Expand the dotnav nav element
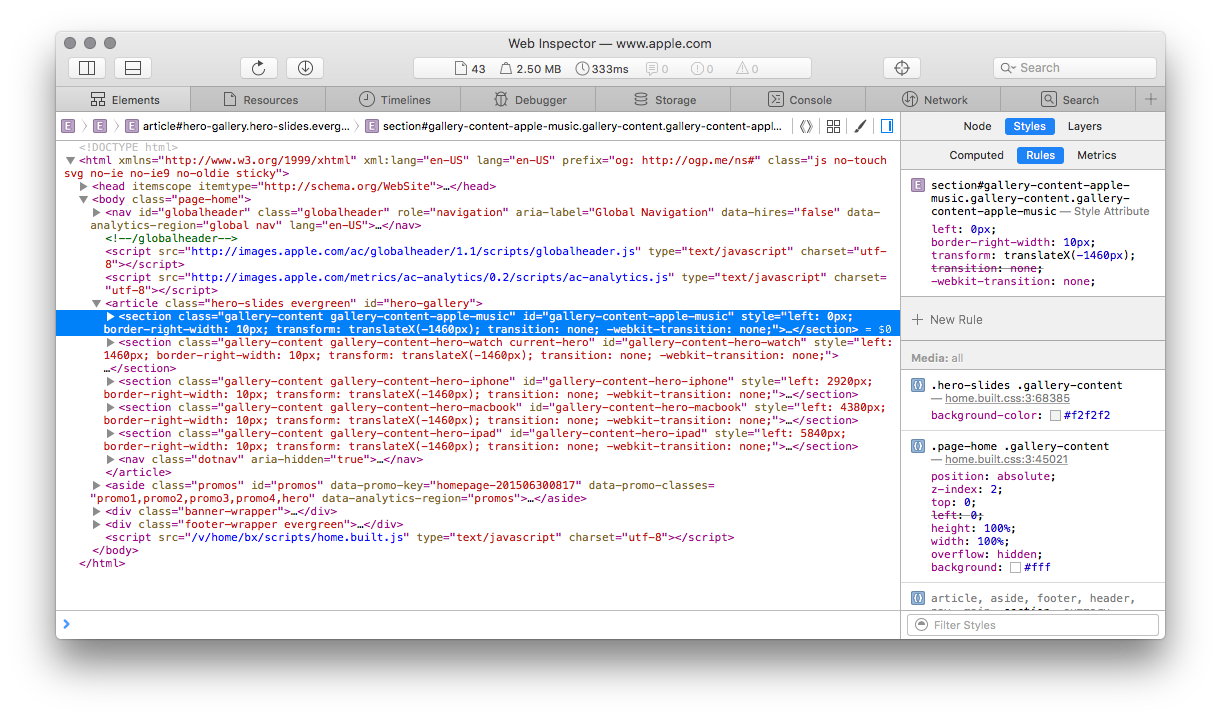The height and width of the screenshot is (719, 1221). tap(110, 459)
